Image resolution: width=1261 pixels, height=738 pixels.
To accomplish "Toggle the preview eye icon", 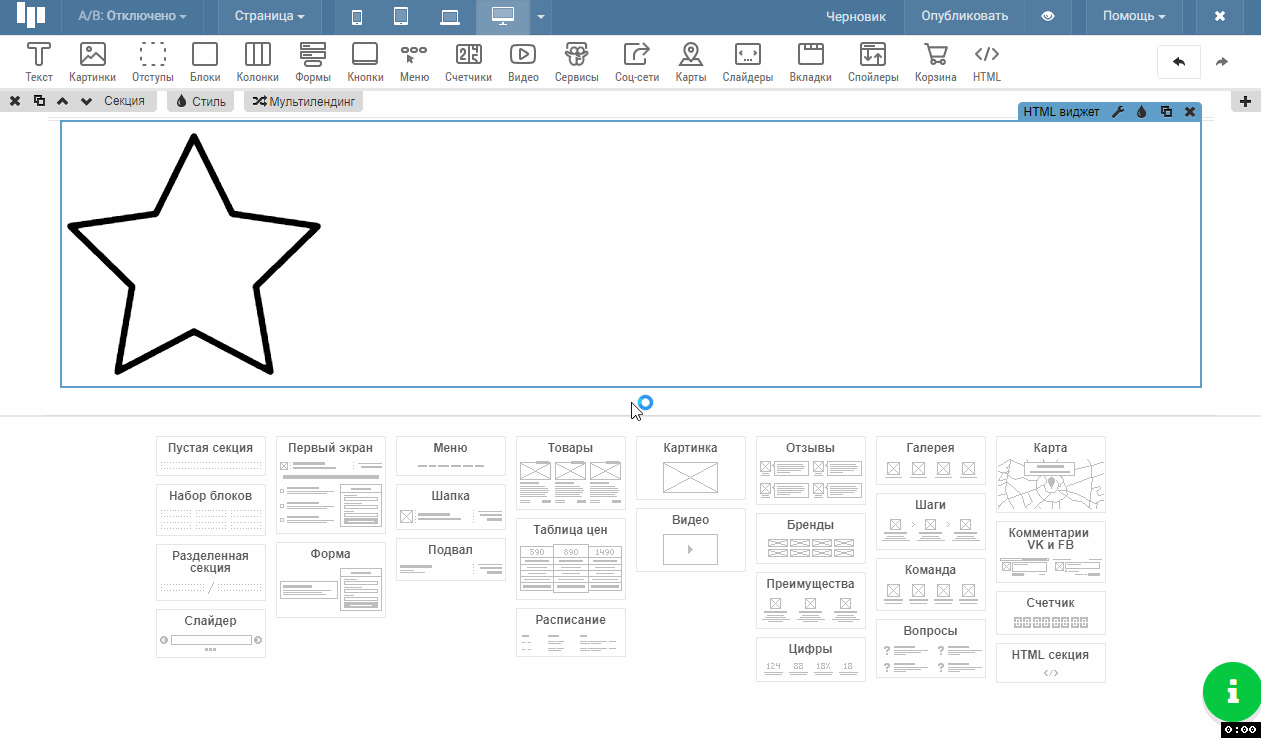I will coord(1047,16).
